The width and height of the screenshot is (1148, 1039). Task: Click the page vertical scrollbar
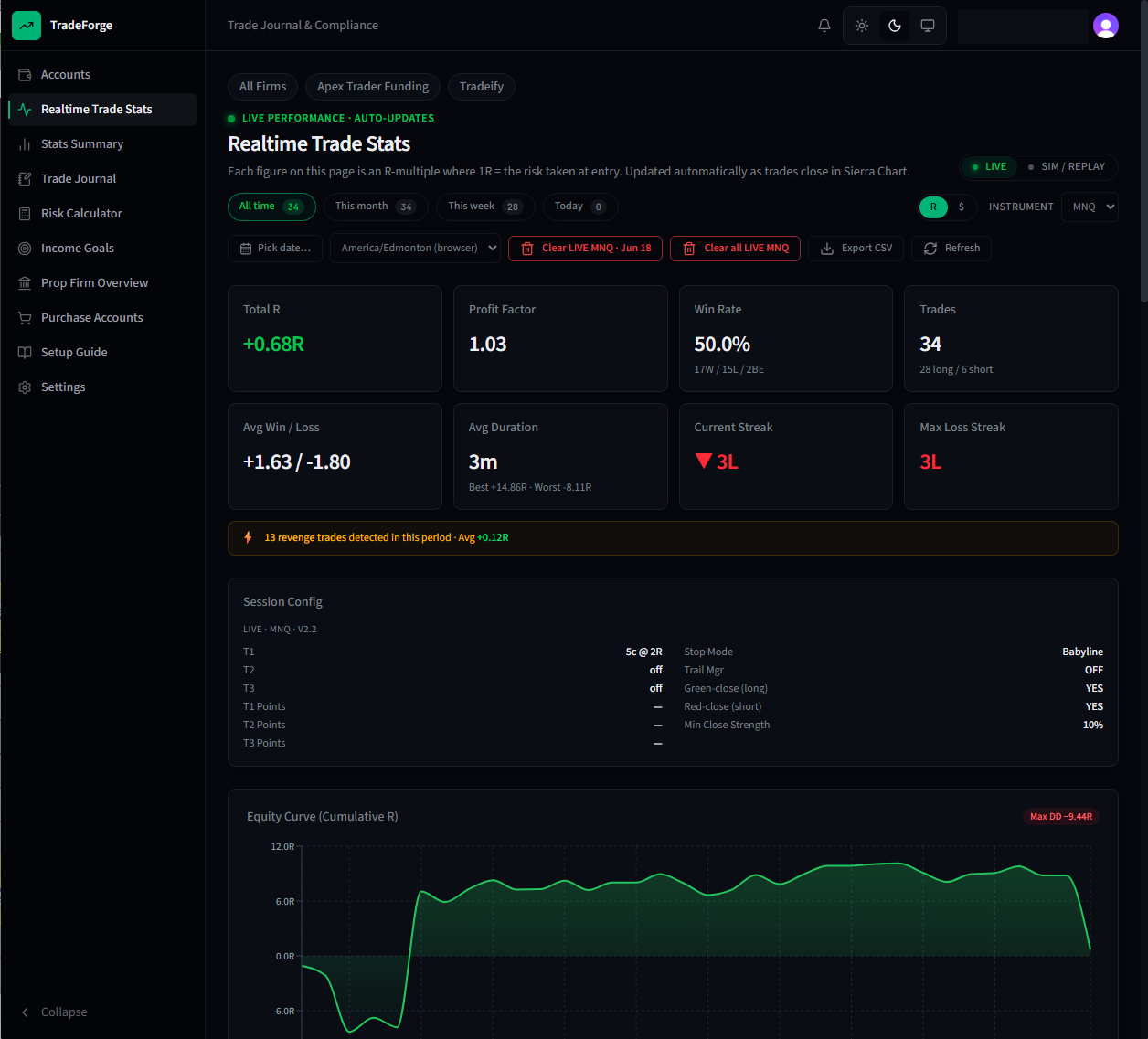tap(1143, 151)
